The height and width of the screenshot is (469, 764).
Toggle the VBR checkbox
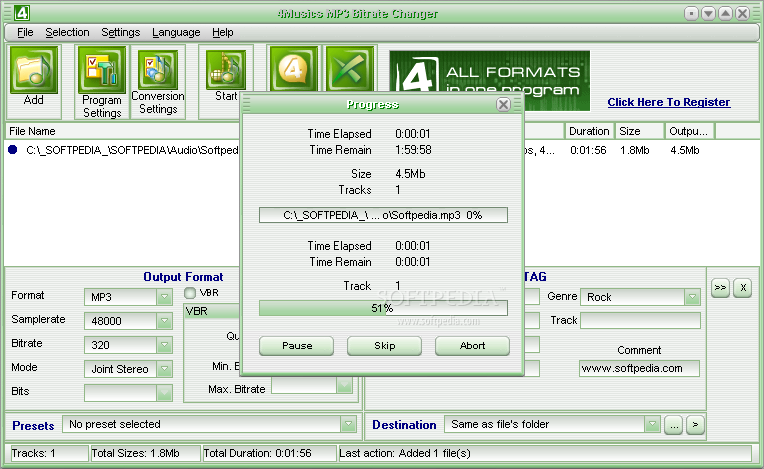pos(190,293)
